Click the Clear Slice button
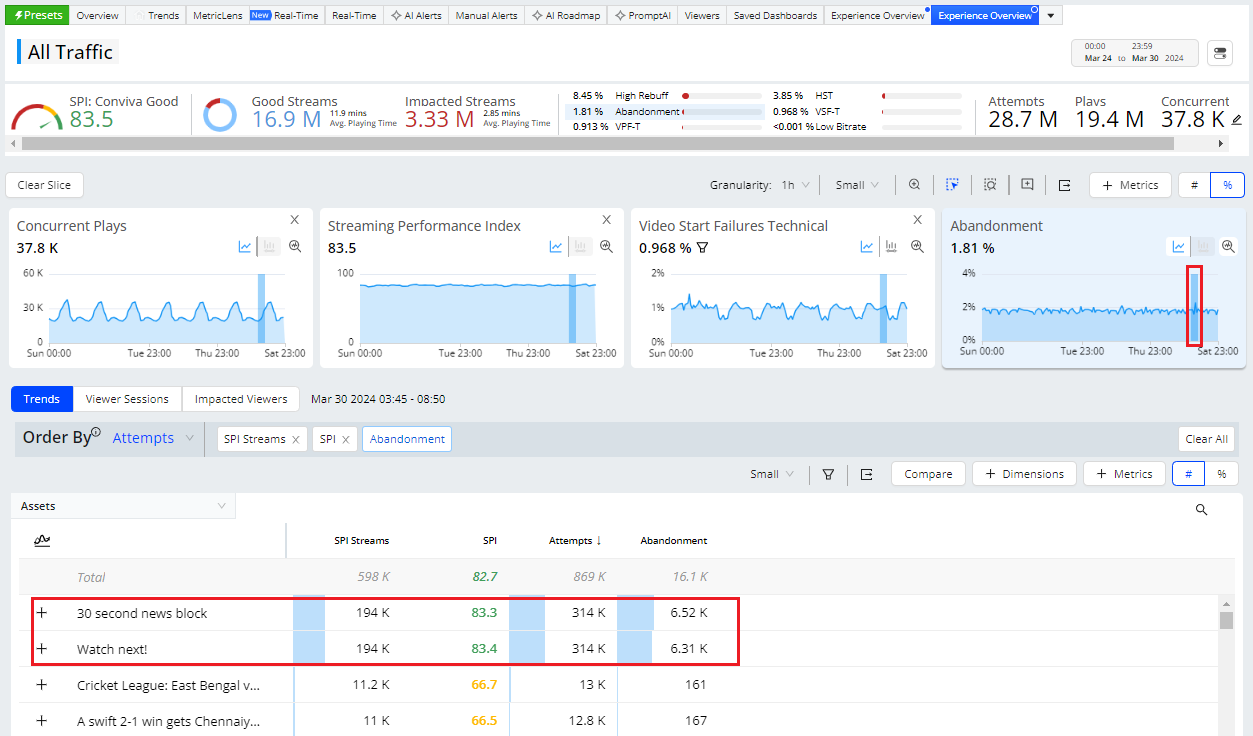The image size is (1253, 736). point(45,185)
